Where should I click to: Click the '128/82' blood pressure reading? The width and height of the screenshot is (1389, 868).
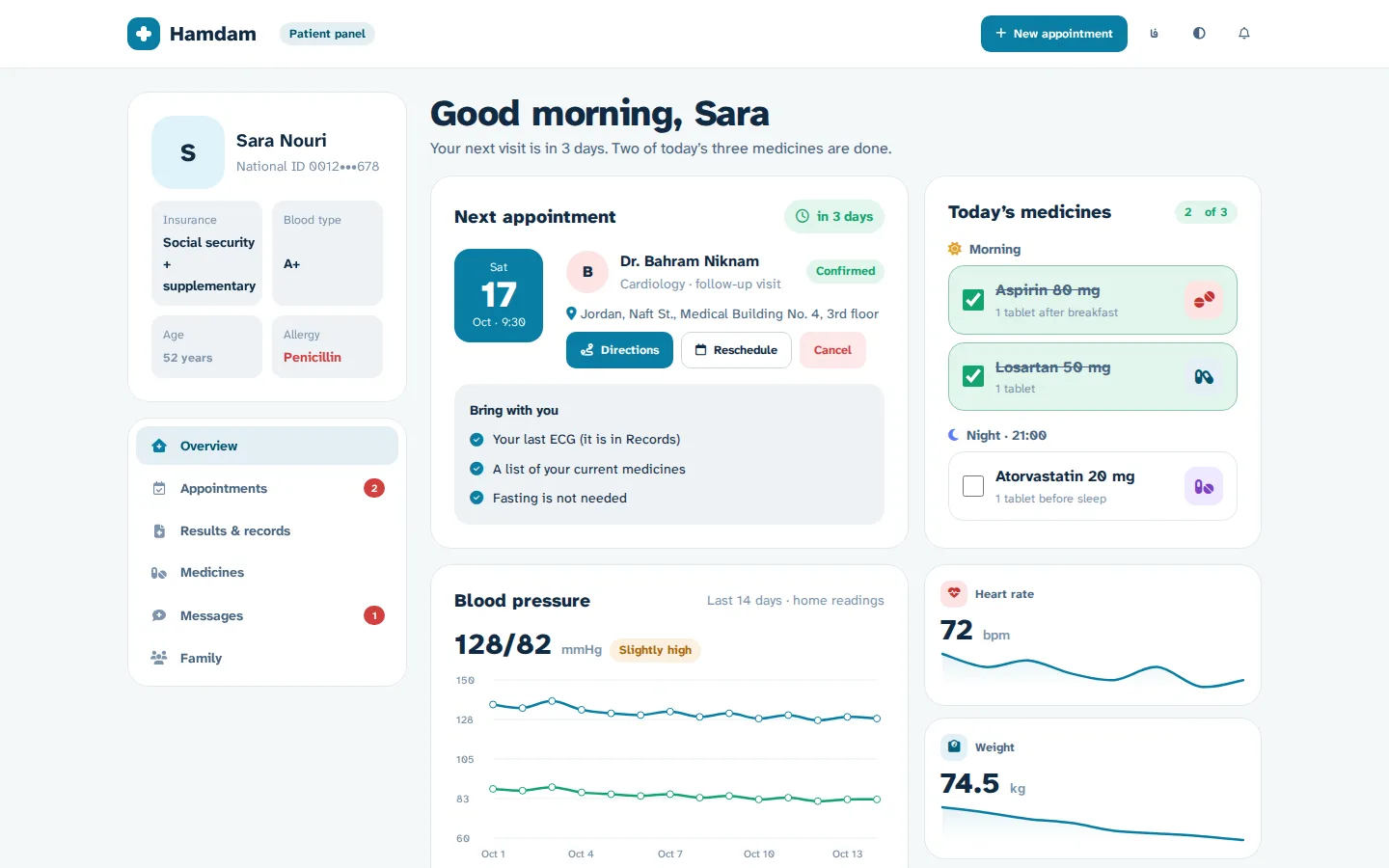click(x=503, y=644)
